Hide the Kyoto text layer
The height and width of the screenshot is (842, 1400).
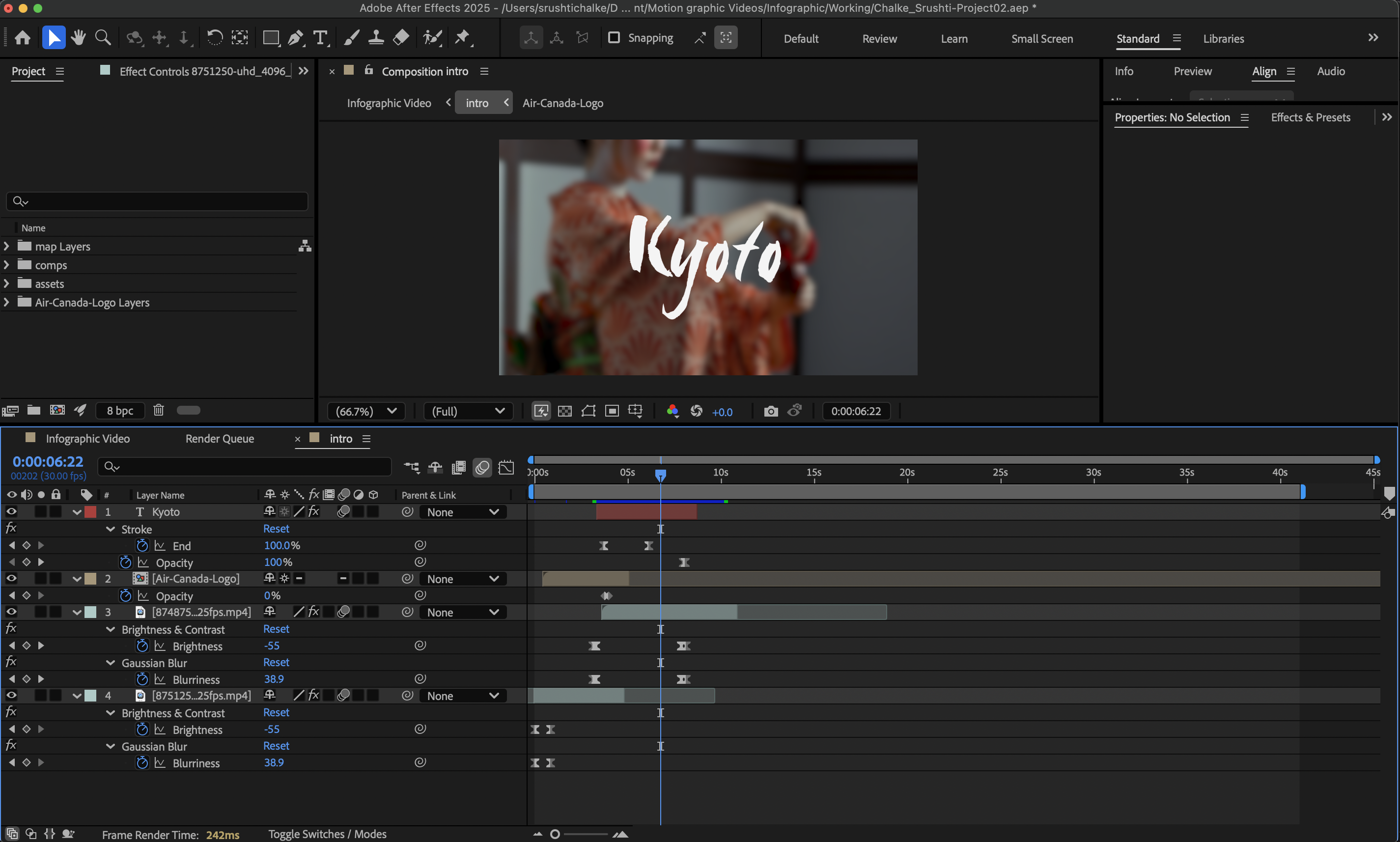(11, 511)
